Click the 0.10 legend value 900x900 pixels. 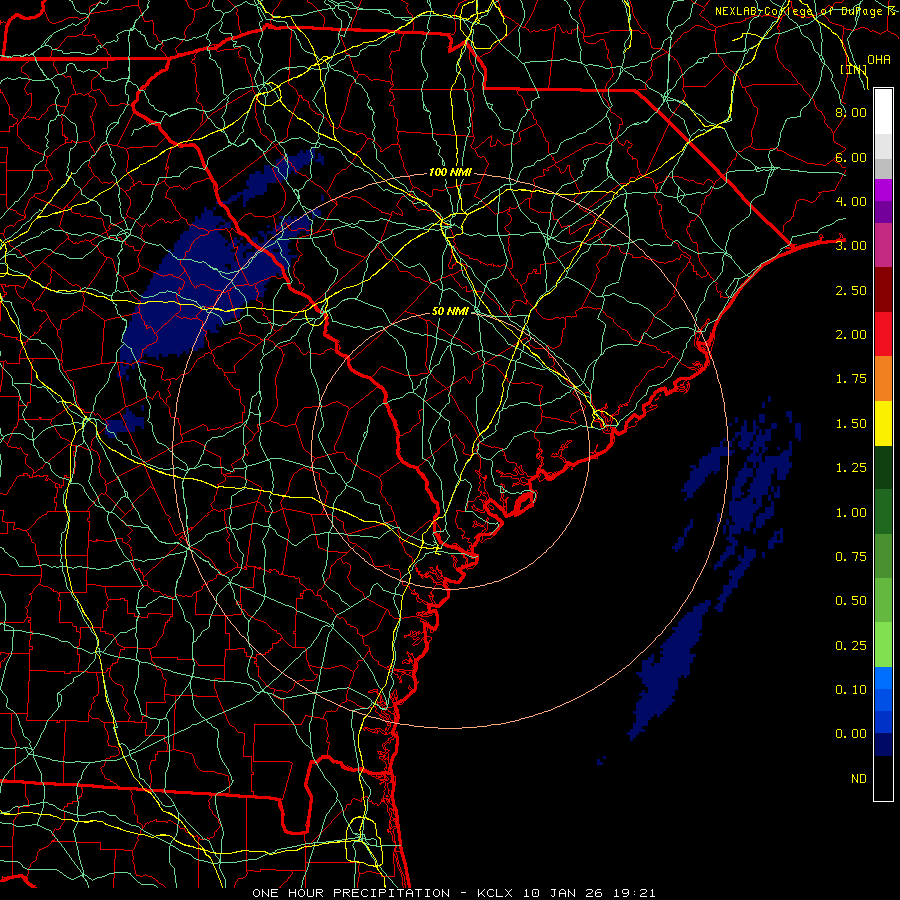[x=851, y=689]
